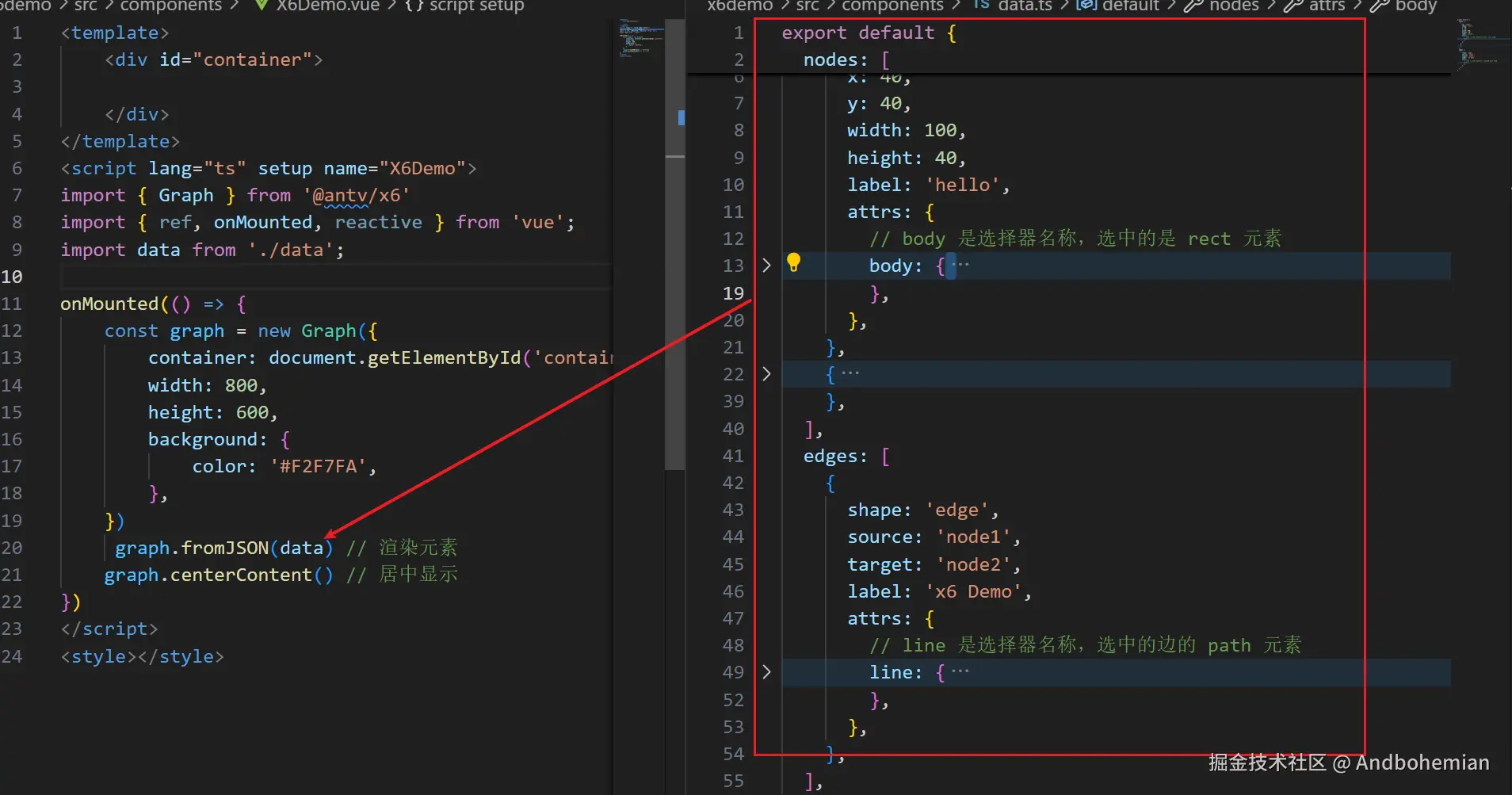Image resolution: width=1512 pixels, height=795 pixels.
Task: Select the 'body' breadcrumb segment
Action: pyautogui.click(x=1416, y=6)
